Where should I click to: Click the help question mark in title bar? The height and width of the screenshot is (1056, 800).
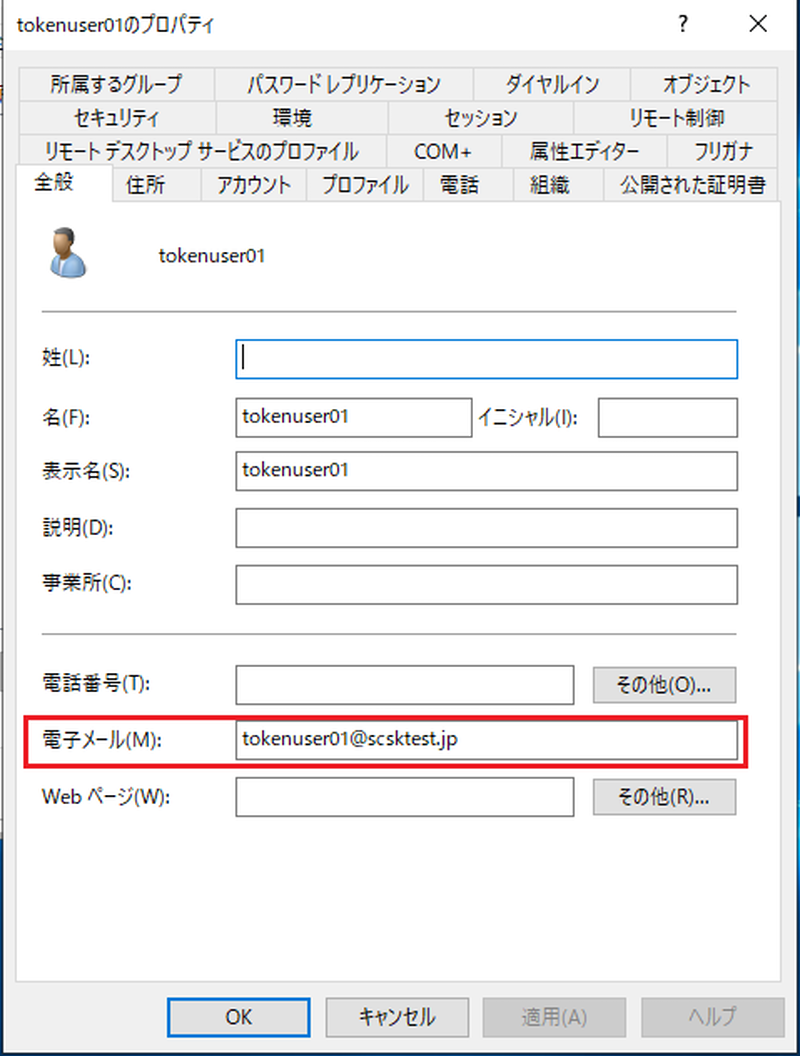683,25
